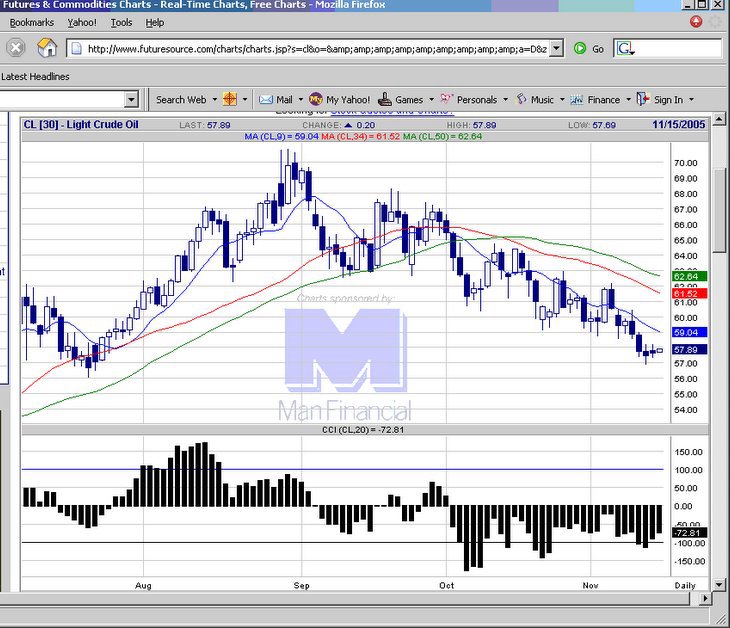Click the page icon in address bar
The width and height of the screenshot is (730, 628).
point(76,48)
